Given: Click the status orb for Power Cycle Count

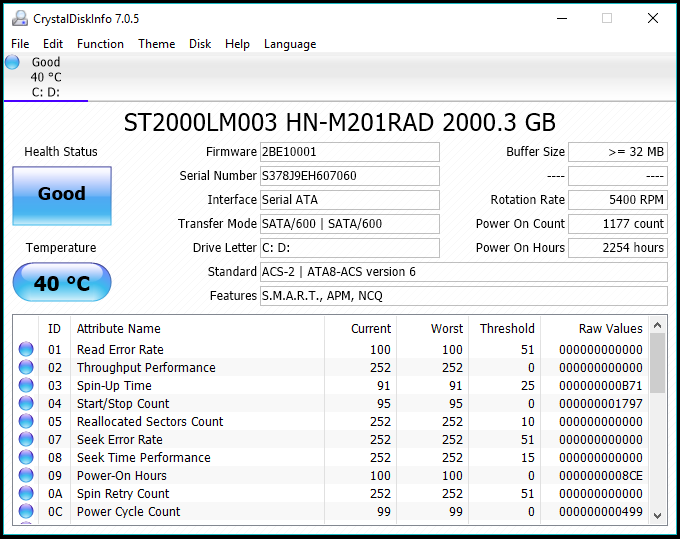Looking at the screenshot, I should pyautogui.click(x=26, y=512).
